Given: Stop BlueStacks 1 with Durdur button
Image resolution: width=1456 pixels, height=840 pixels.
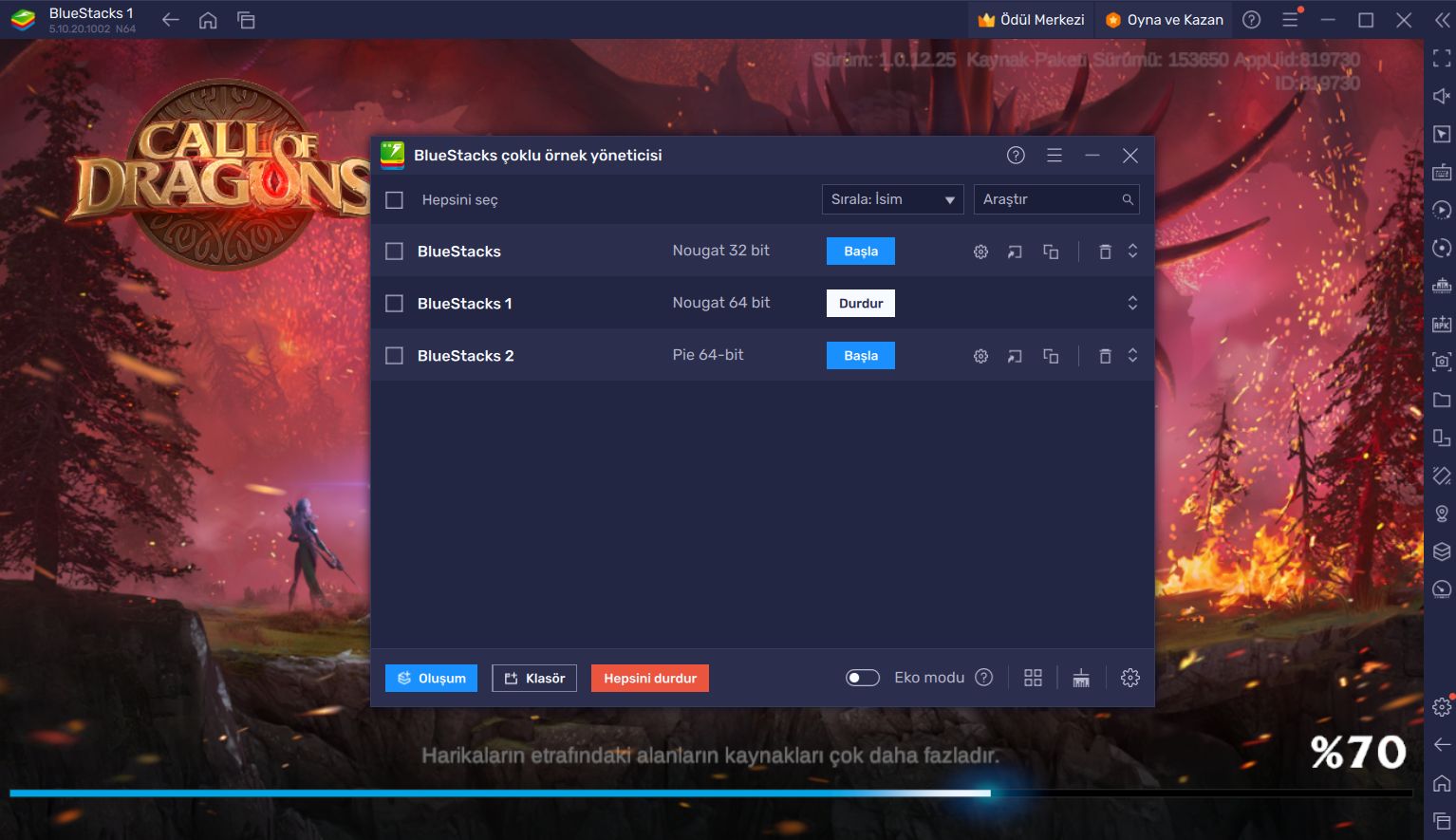Looking at the screenshot, I should pyautogui.click(x=861, y=304).
